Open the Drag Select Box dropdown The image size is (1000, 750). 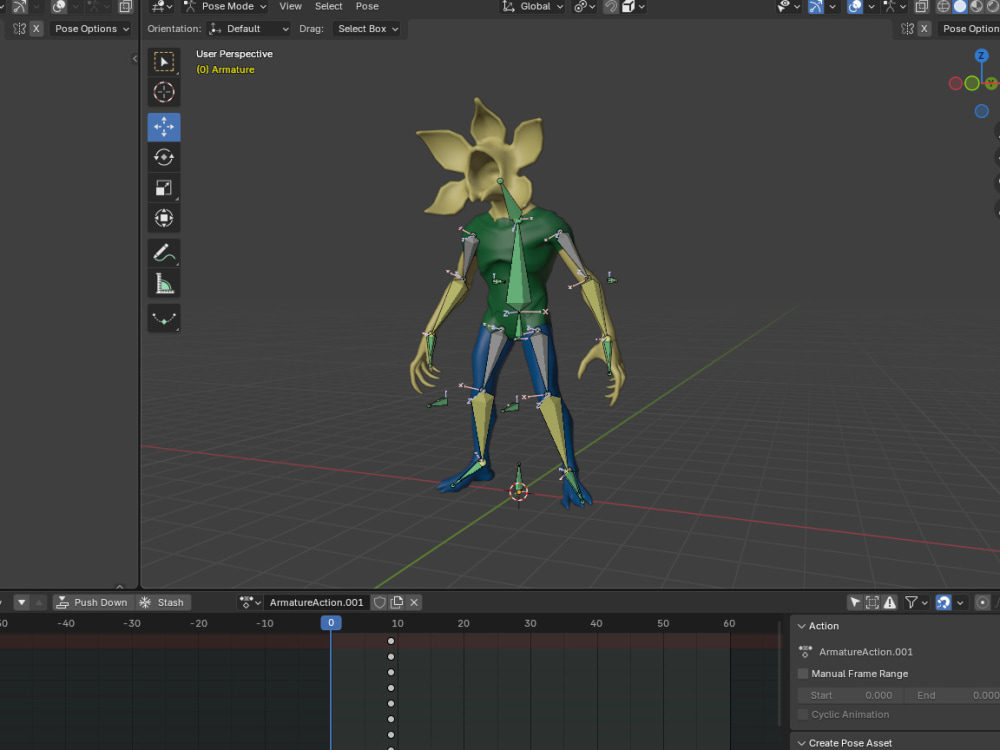[367, 29]
